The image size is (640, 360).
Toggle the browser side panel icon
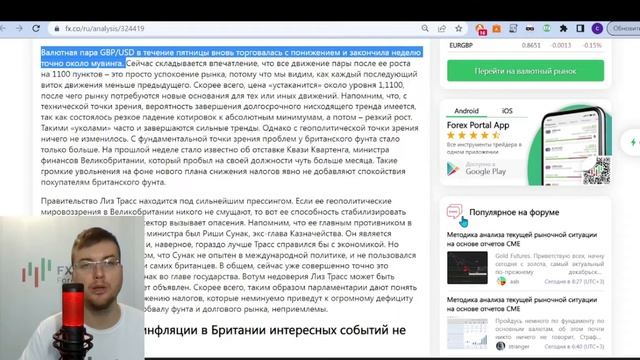(580, 28)
